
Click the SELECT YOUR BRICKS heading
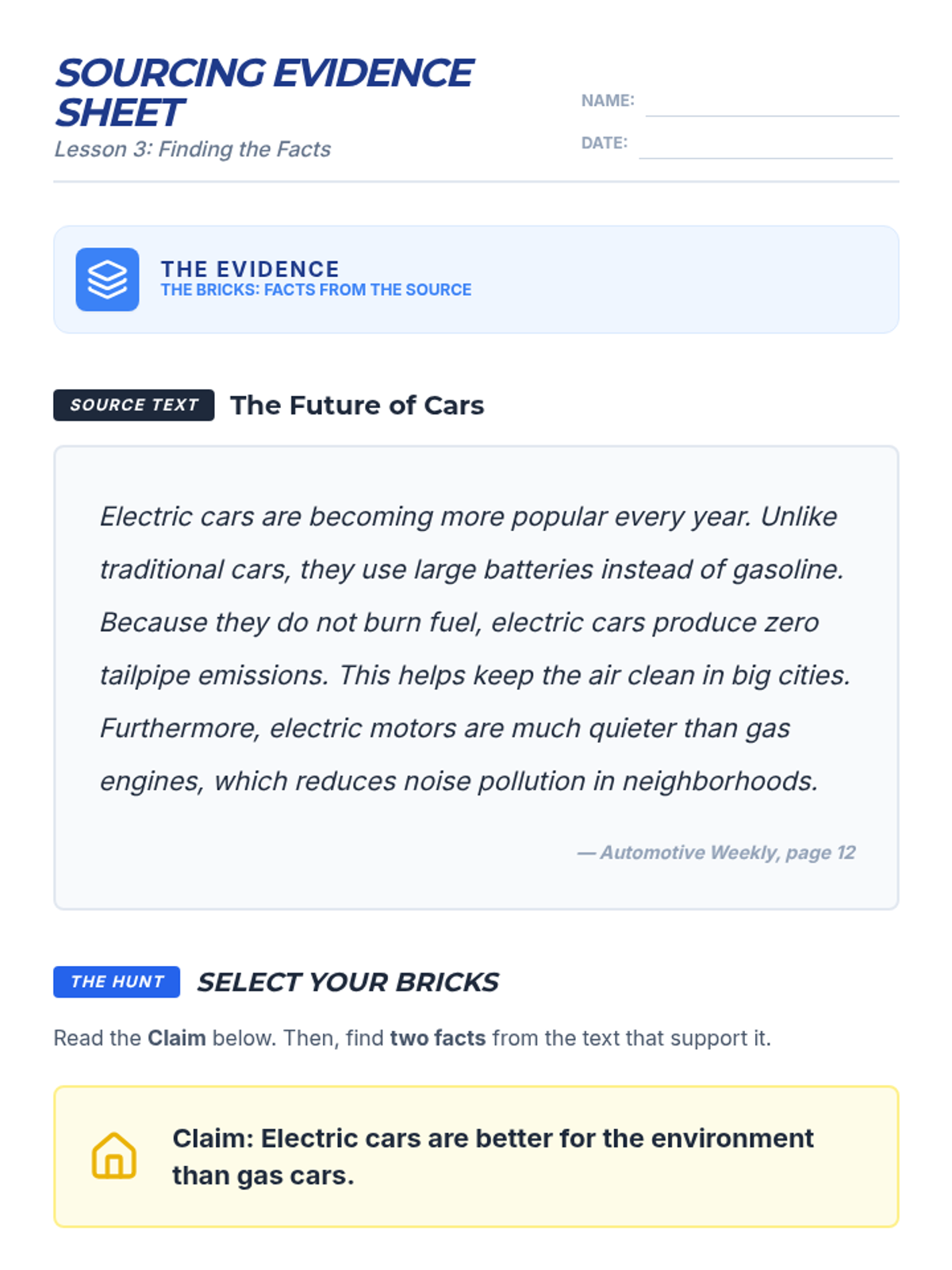(347, 982)
